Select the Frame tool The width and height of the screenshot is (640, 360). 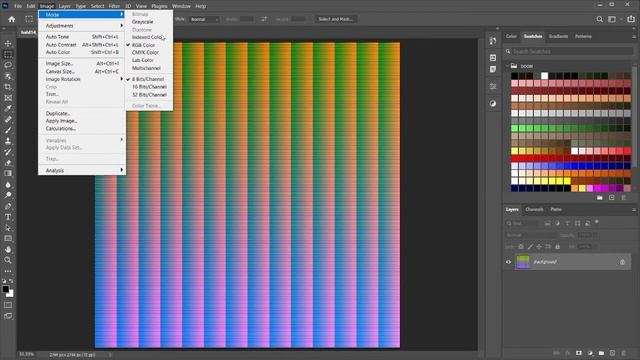(x=8, y=98)
